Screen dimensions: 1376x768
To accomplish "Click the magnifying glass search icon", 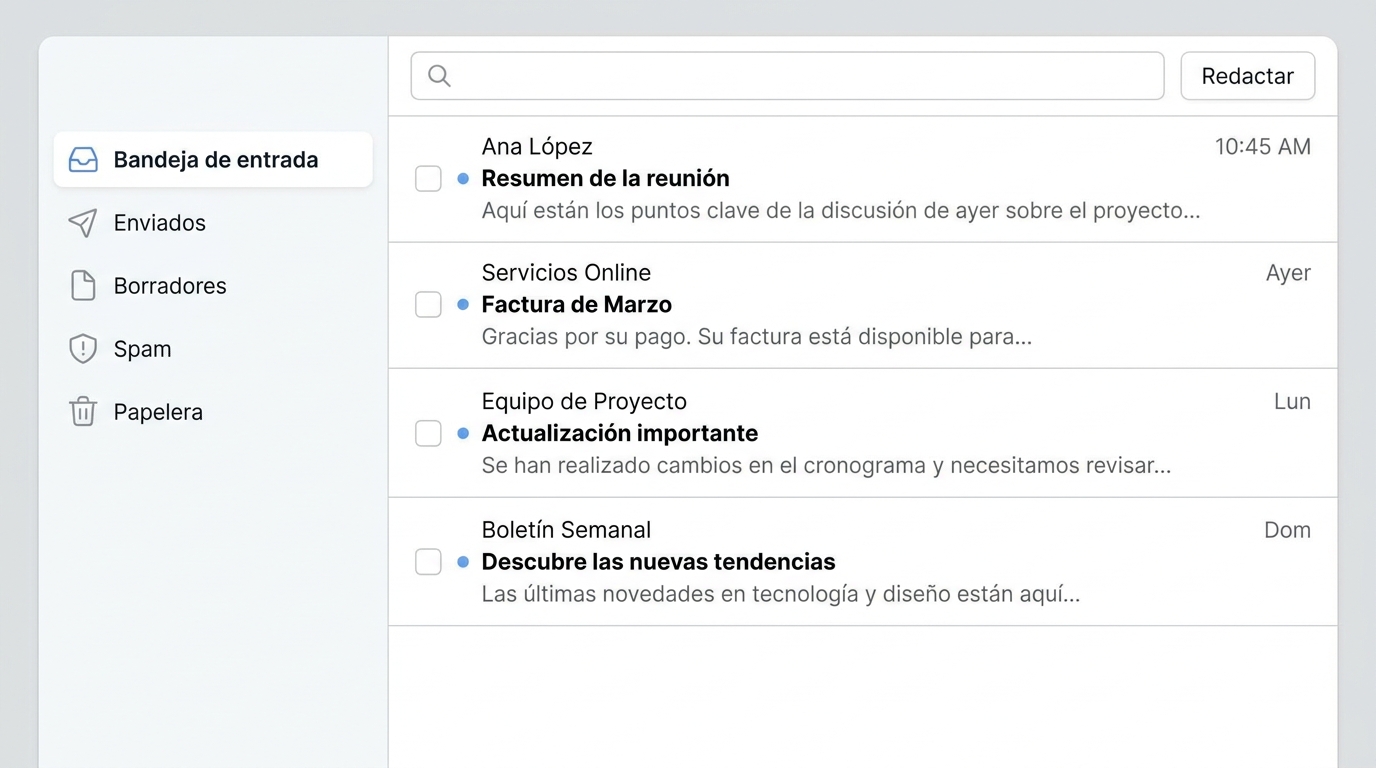I will coord(439,76).
